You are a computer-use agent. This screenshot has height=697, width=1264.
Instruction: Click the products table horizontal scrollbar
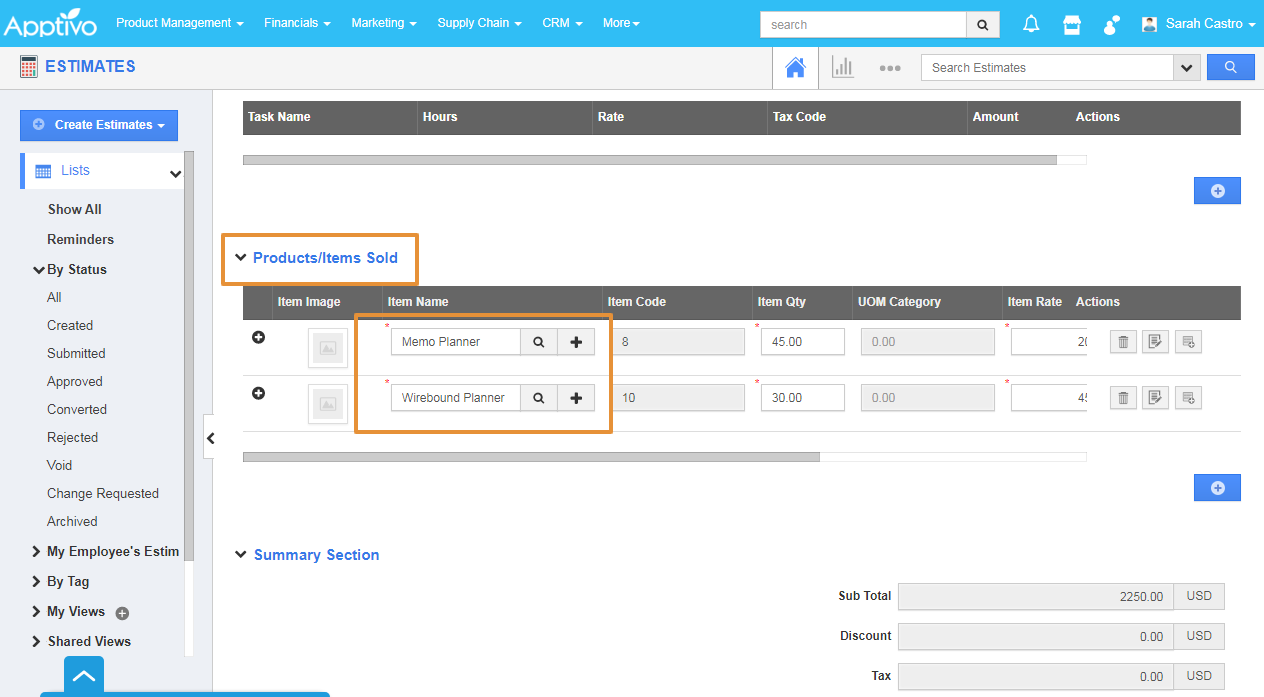[x=531, y=457]
